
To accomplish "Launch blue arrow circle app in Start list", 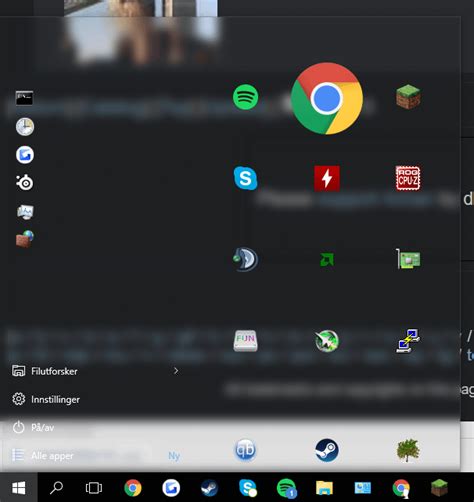I will [x=25, y=155].
